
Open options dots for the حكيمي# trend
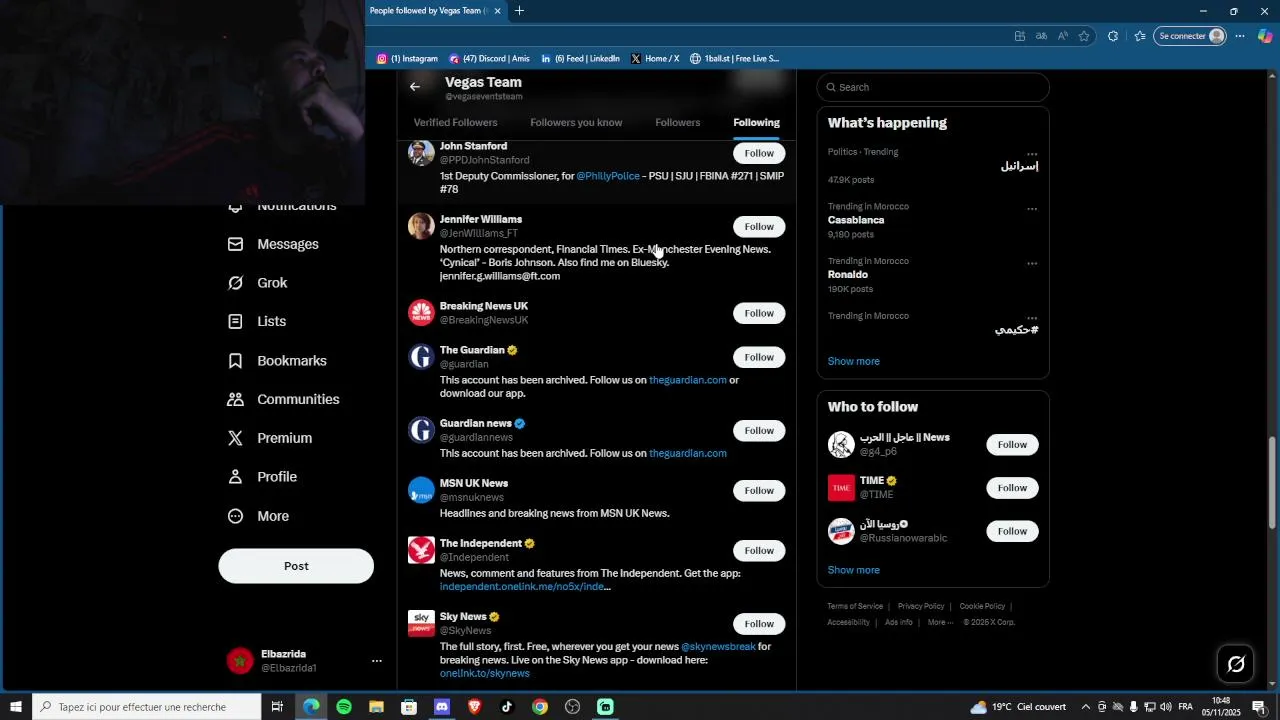1032,318
